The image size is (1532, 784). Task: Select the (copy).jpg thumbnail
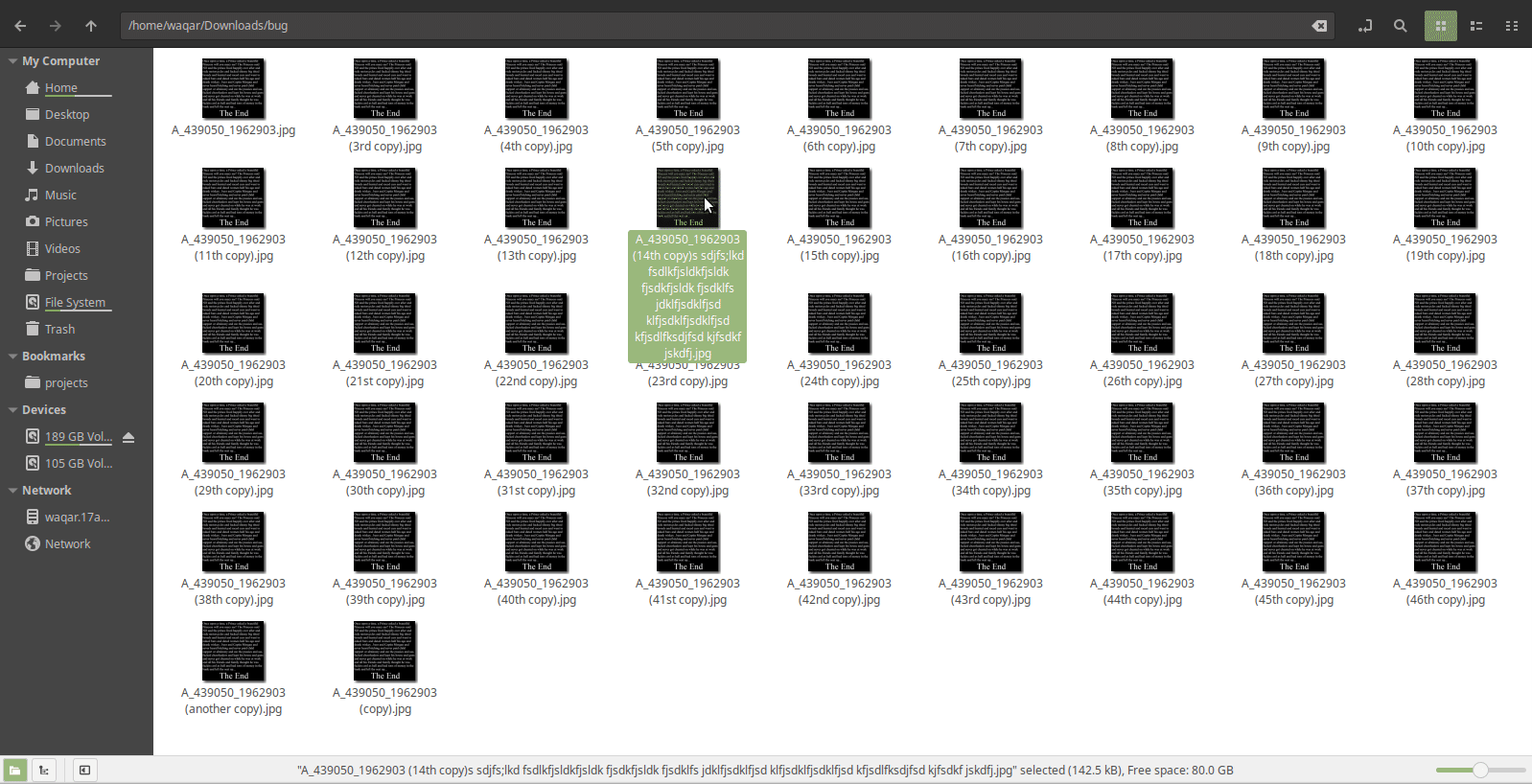[x=384, y=651]
